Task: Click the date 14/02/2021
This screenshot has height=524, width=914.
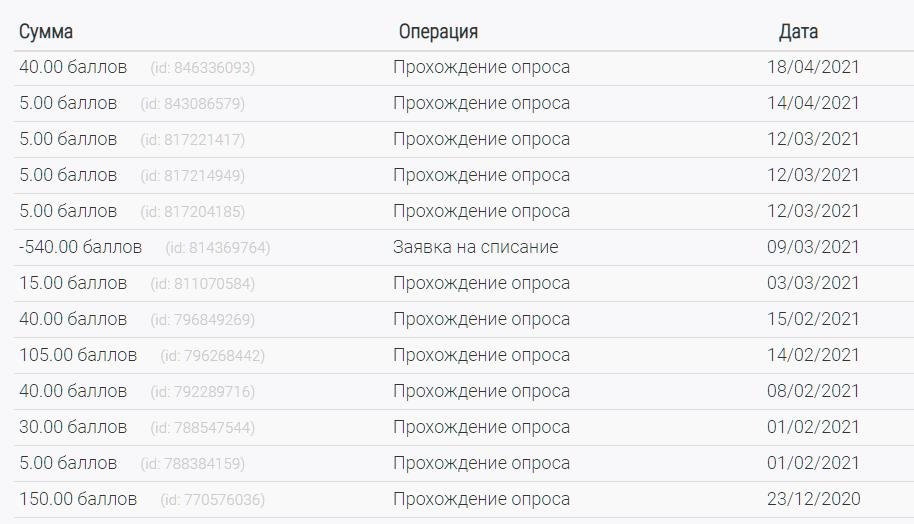Action: (813, 355)
